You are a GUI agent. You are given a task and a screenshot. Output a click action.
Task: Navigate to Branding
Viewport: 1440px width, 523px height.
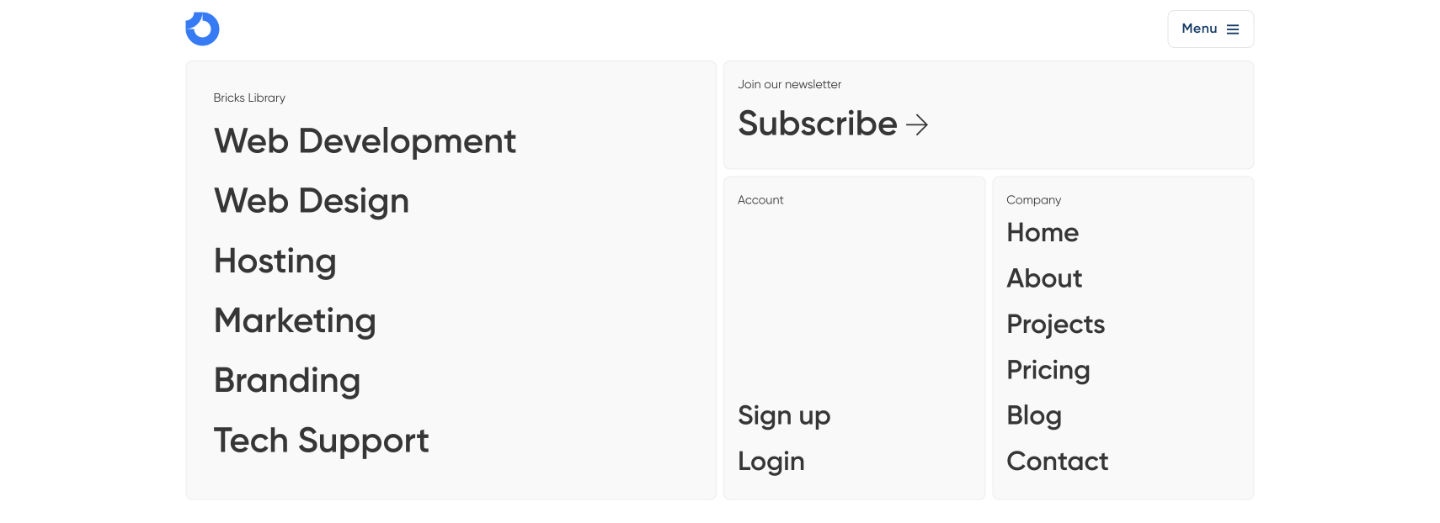pos(287,381)
